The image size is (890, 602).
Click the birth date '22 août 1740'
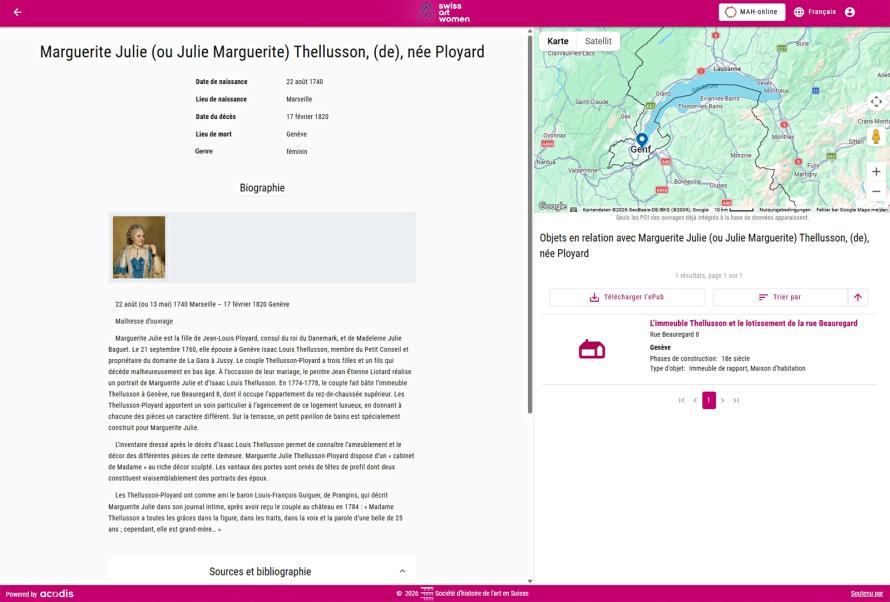(x=305, y=82)
